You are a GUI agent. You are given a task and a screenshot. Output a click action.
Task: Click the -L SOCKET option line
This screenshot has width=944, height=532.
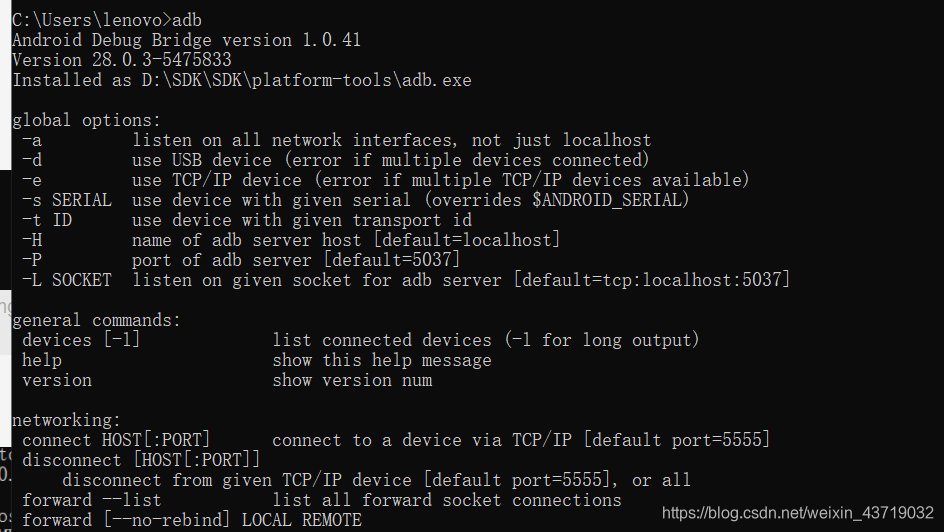click(x=406, y=279)
